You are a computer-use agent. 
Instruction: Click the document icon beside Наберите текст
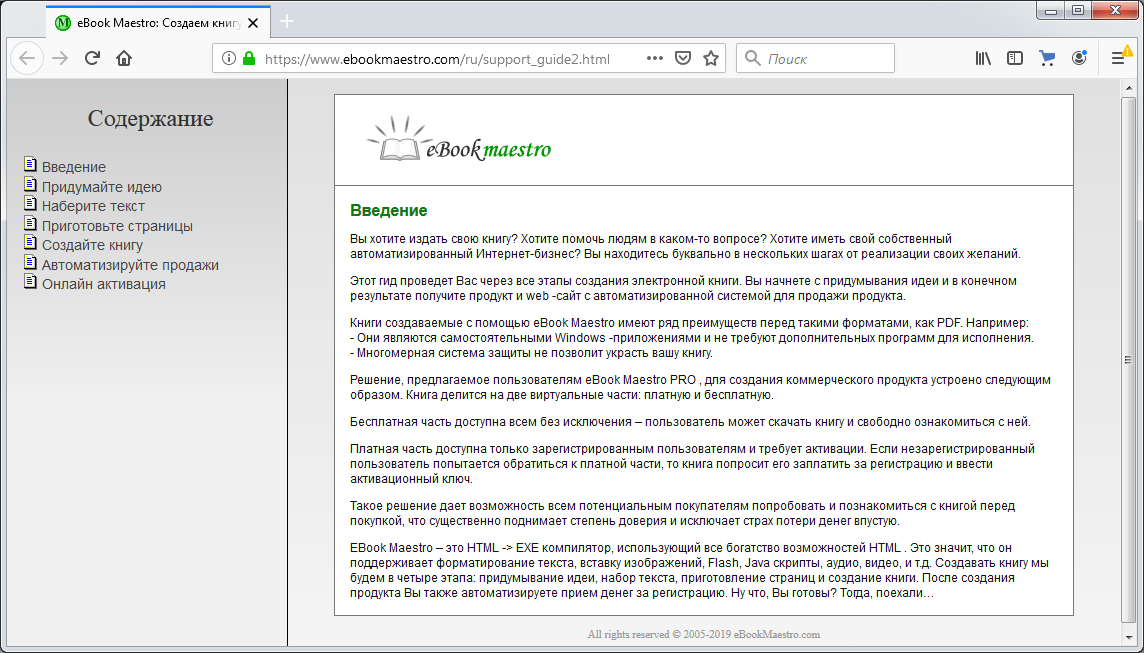[x=30, y=202]
